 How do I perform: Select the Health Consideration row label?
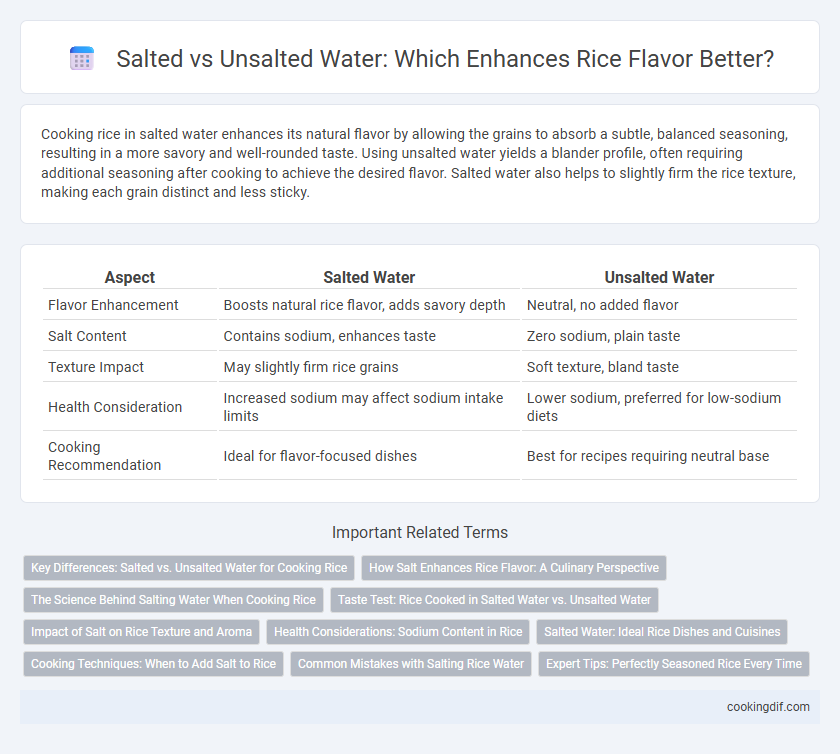pos(115,407)
